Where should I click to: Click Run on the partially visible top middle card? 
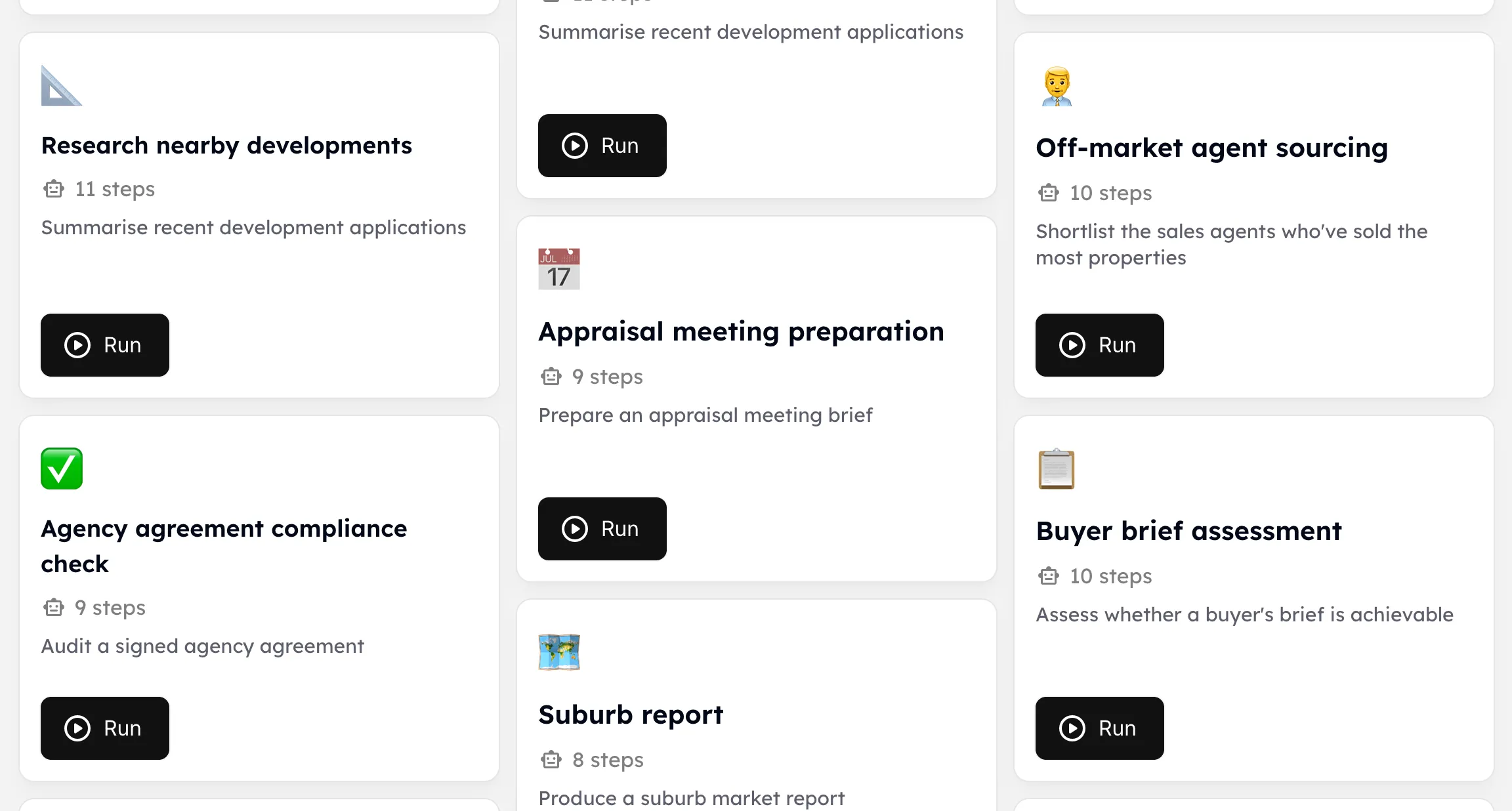tap(602, 146)
